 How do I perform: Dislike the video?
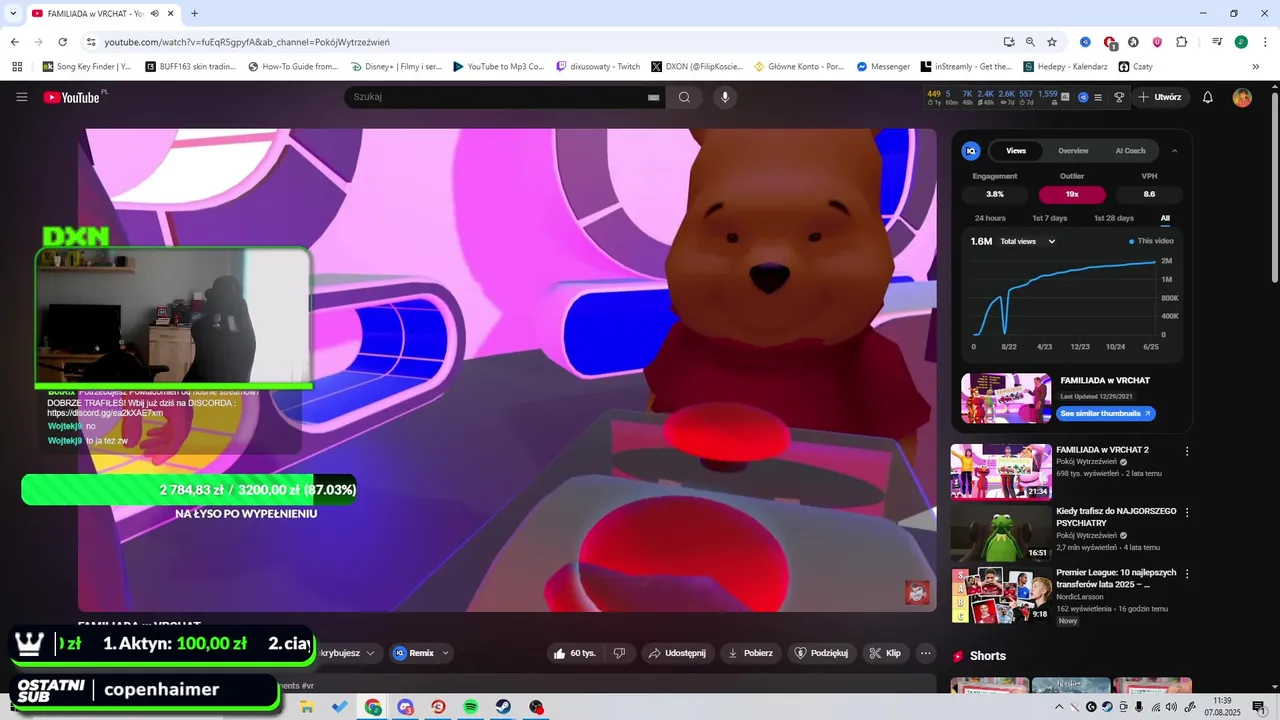(619, 653)
